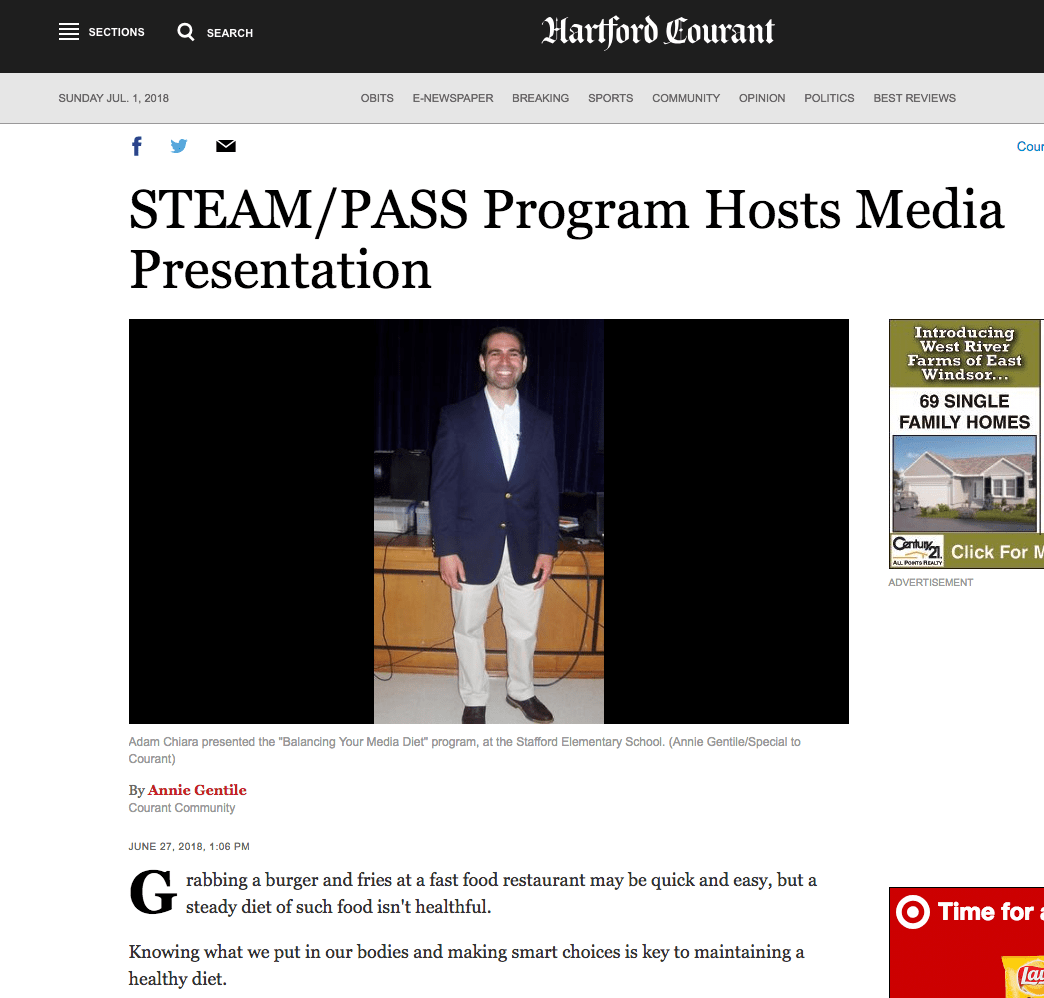Click the Hartford Courant masthead logo

[657, 33]
